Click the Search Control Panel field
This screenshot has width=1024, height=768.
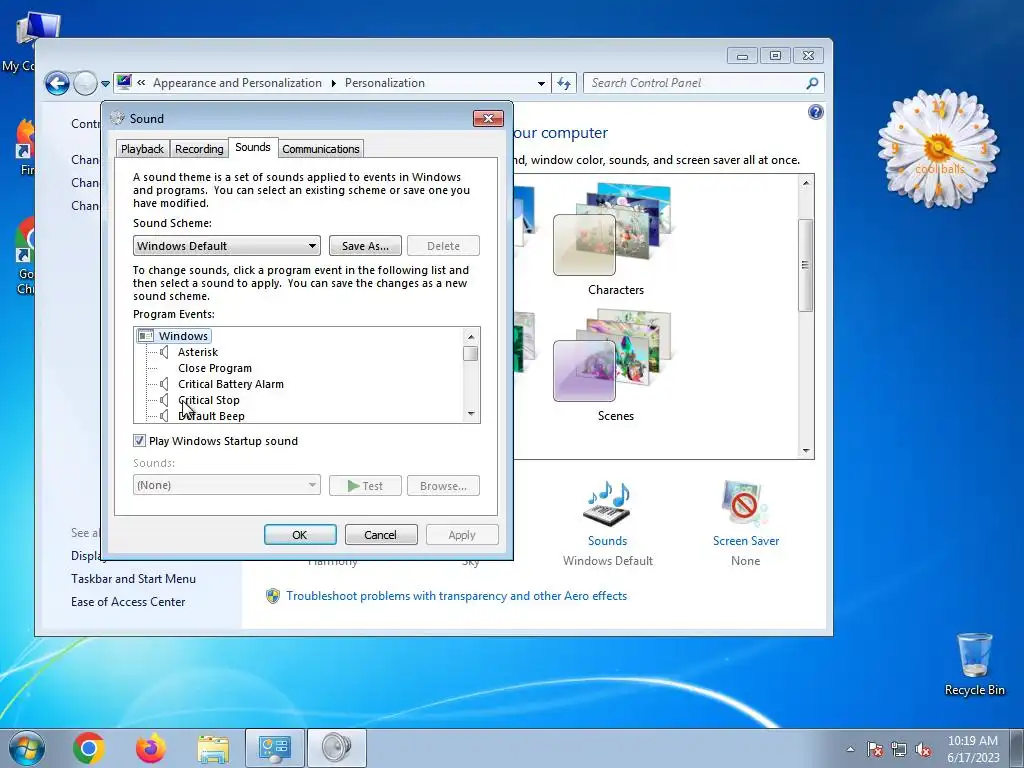click(696, 83)
